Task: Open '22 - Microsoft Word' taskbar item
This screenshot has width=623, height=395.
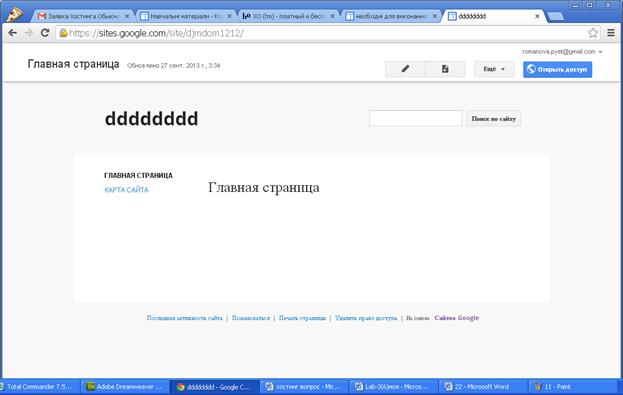Action: coord(483,386)
